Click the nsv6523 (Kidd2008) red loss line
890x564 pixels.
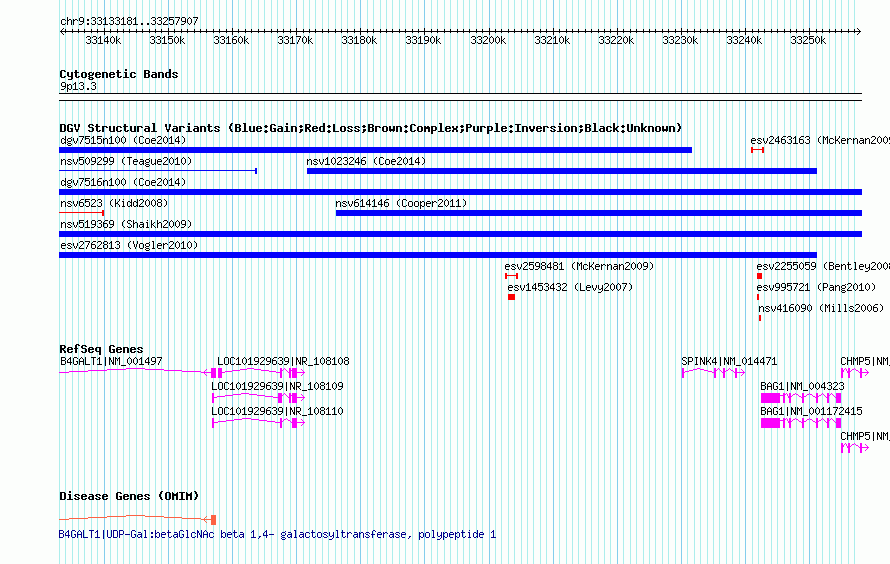coord(81,212)
